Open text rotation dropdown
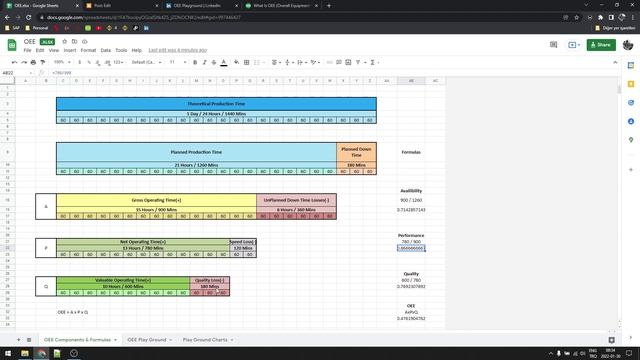The width and height of the screenshot is (640, 360). (315, 62)
